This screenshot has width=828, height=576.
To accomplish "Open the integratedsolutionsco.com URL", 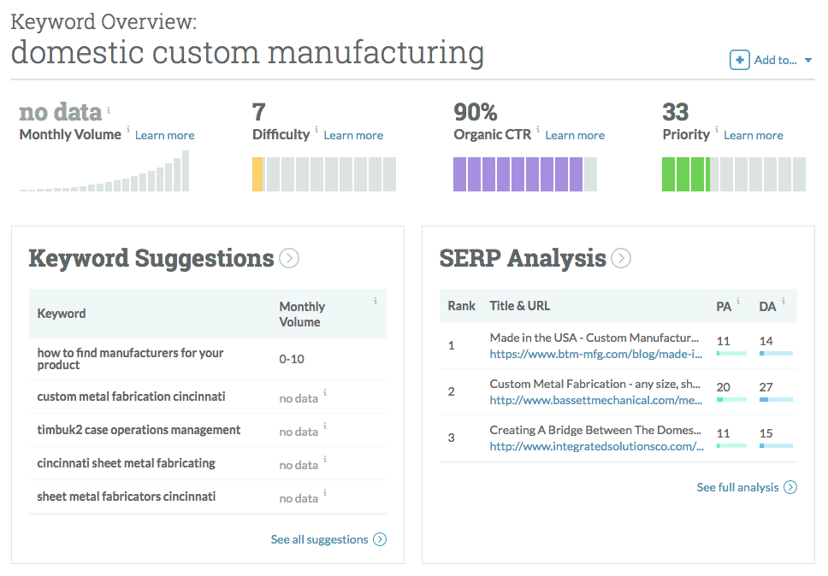I will point(597,447).
